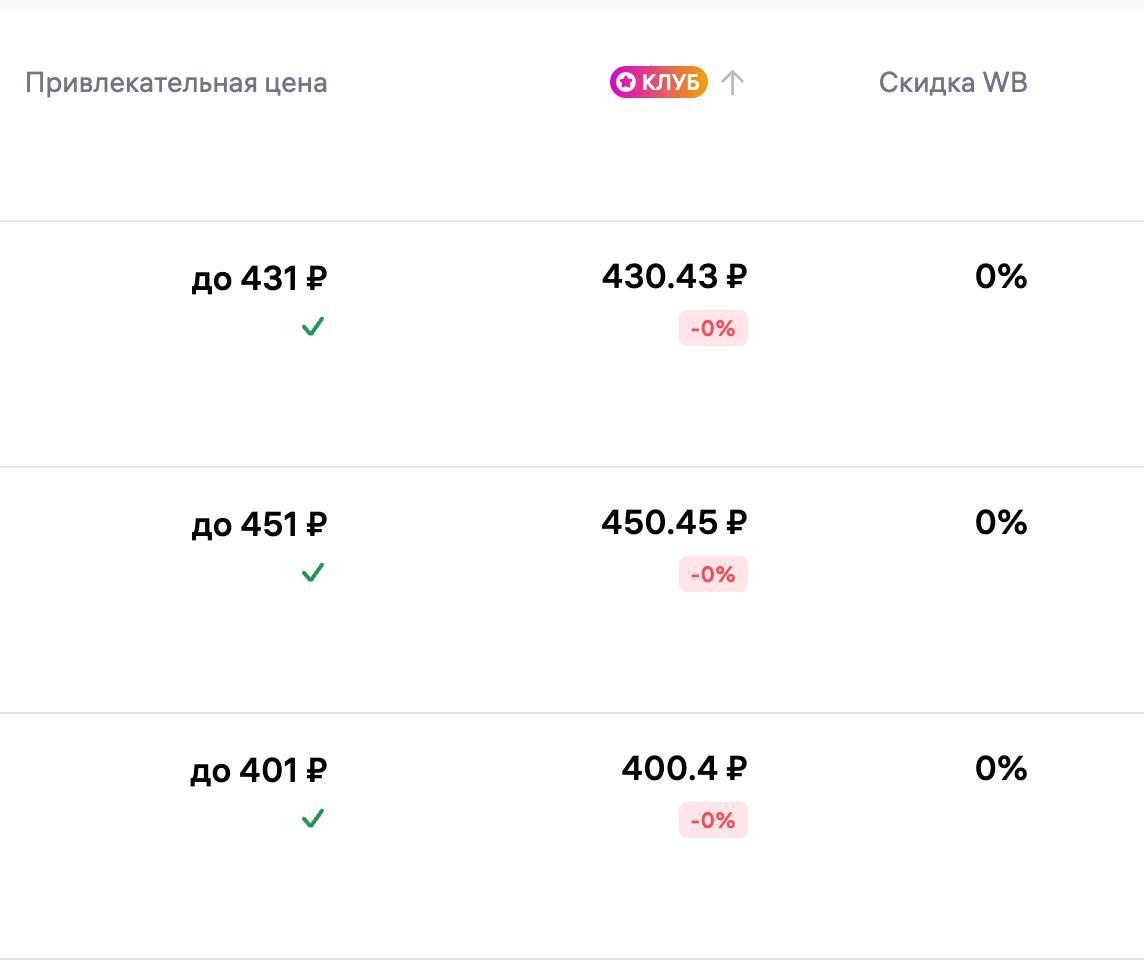Image resolution: width=1144 pixels, height=976 pixels.
Task: Click the -0% badge under 450.45 ₽
Action: point(713,574)
